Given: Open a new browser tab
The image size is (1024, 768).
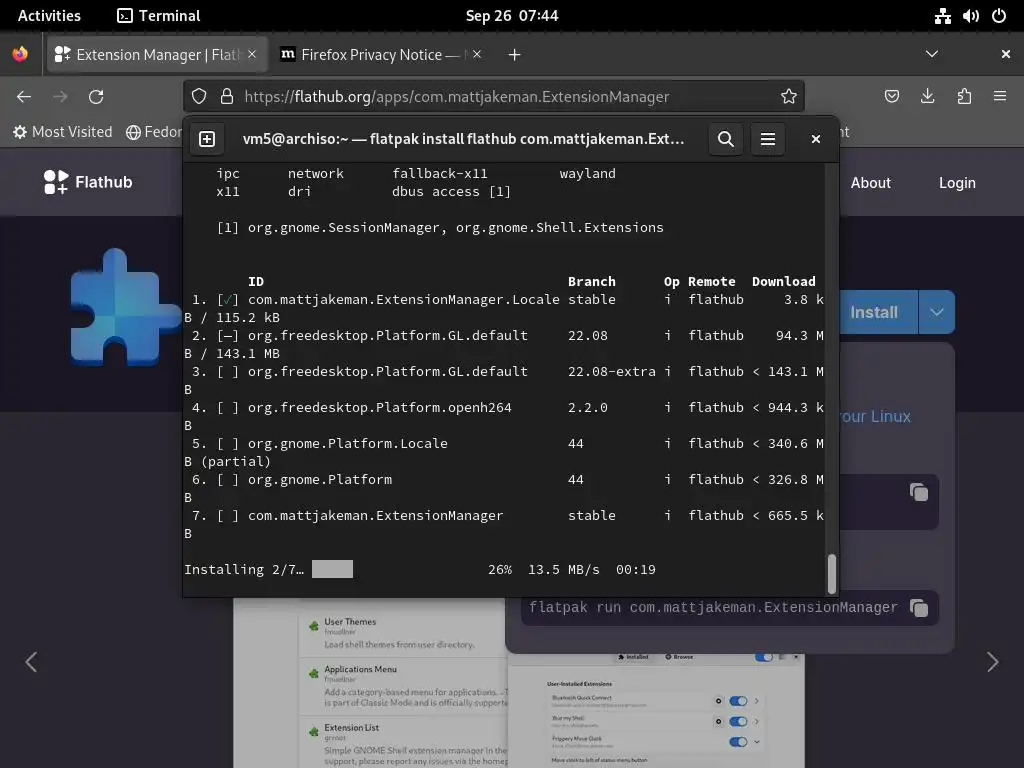Looking at the screenshot, I should (x=515, y=55).
